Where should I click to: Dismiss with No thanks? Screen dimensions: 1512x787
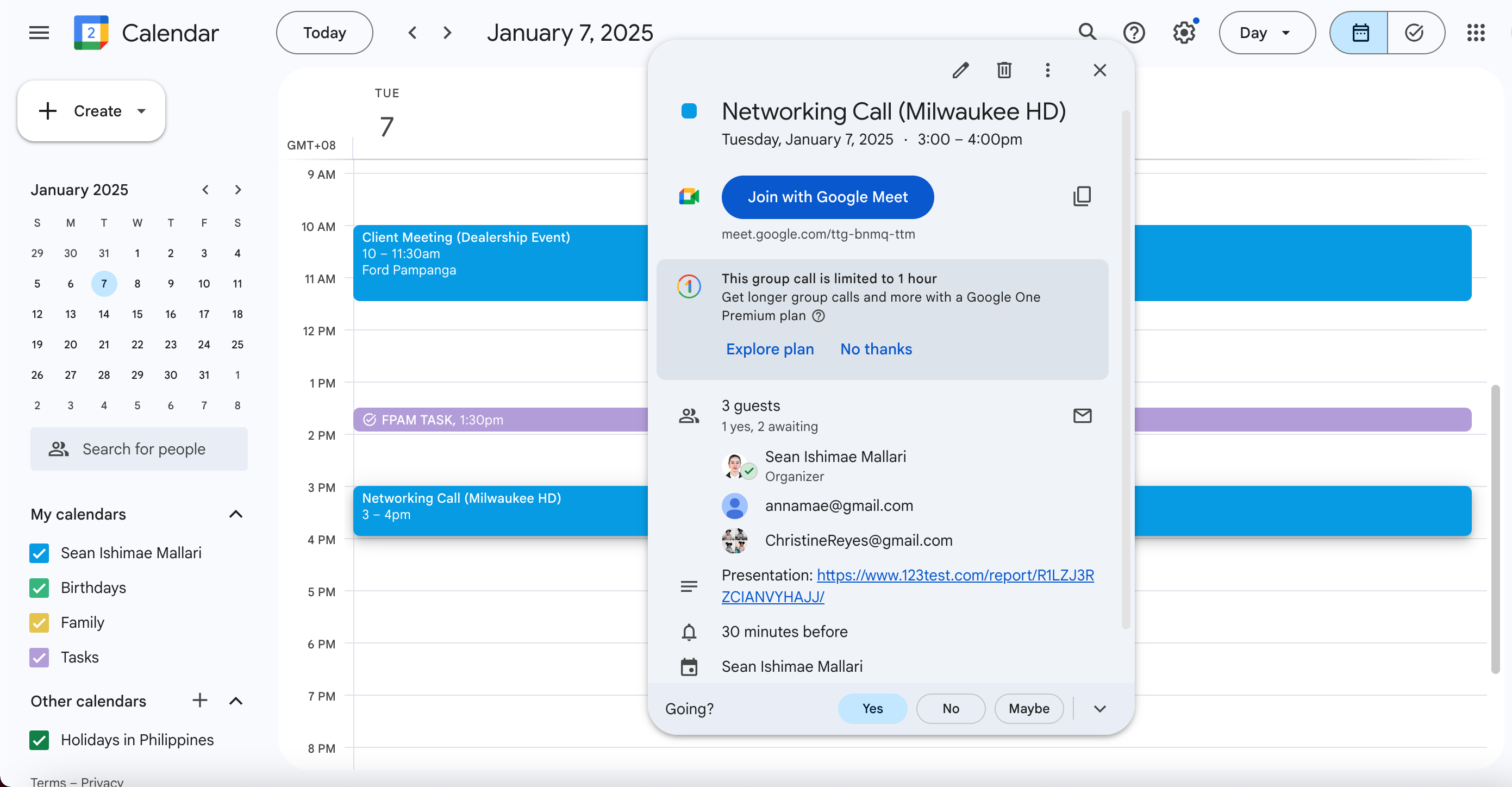(876, 349)
